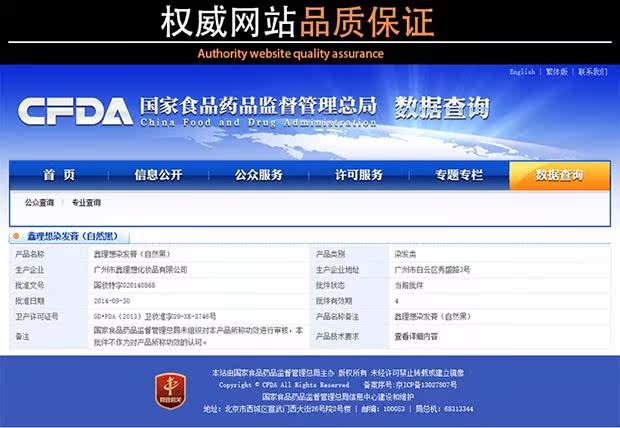Click the 产品名称 label
Viewport: 620px width, 428px height.
[30, 254]
